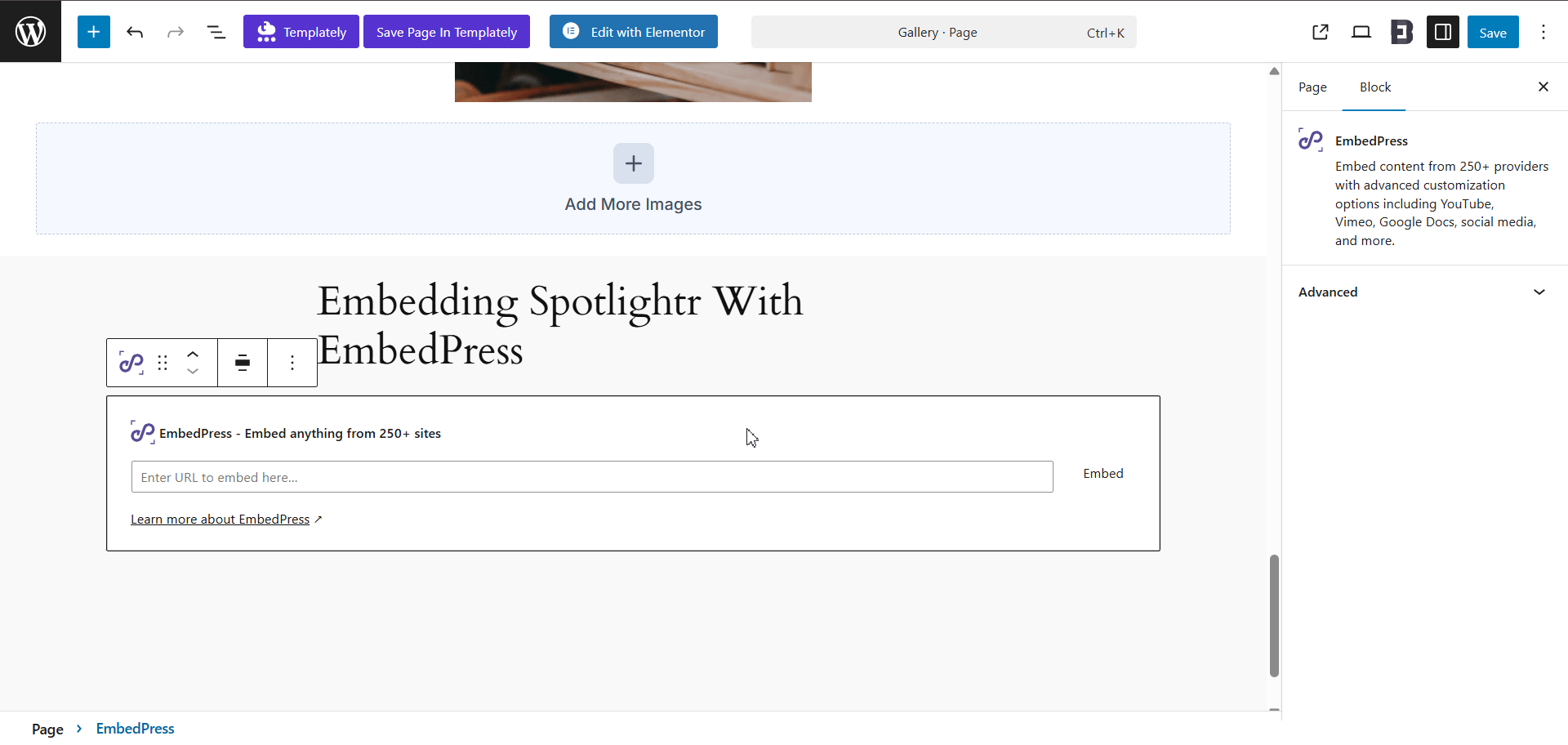1568x745 pixels.
Task: Open the editor options menu
Action: pos(1543,32)
